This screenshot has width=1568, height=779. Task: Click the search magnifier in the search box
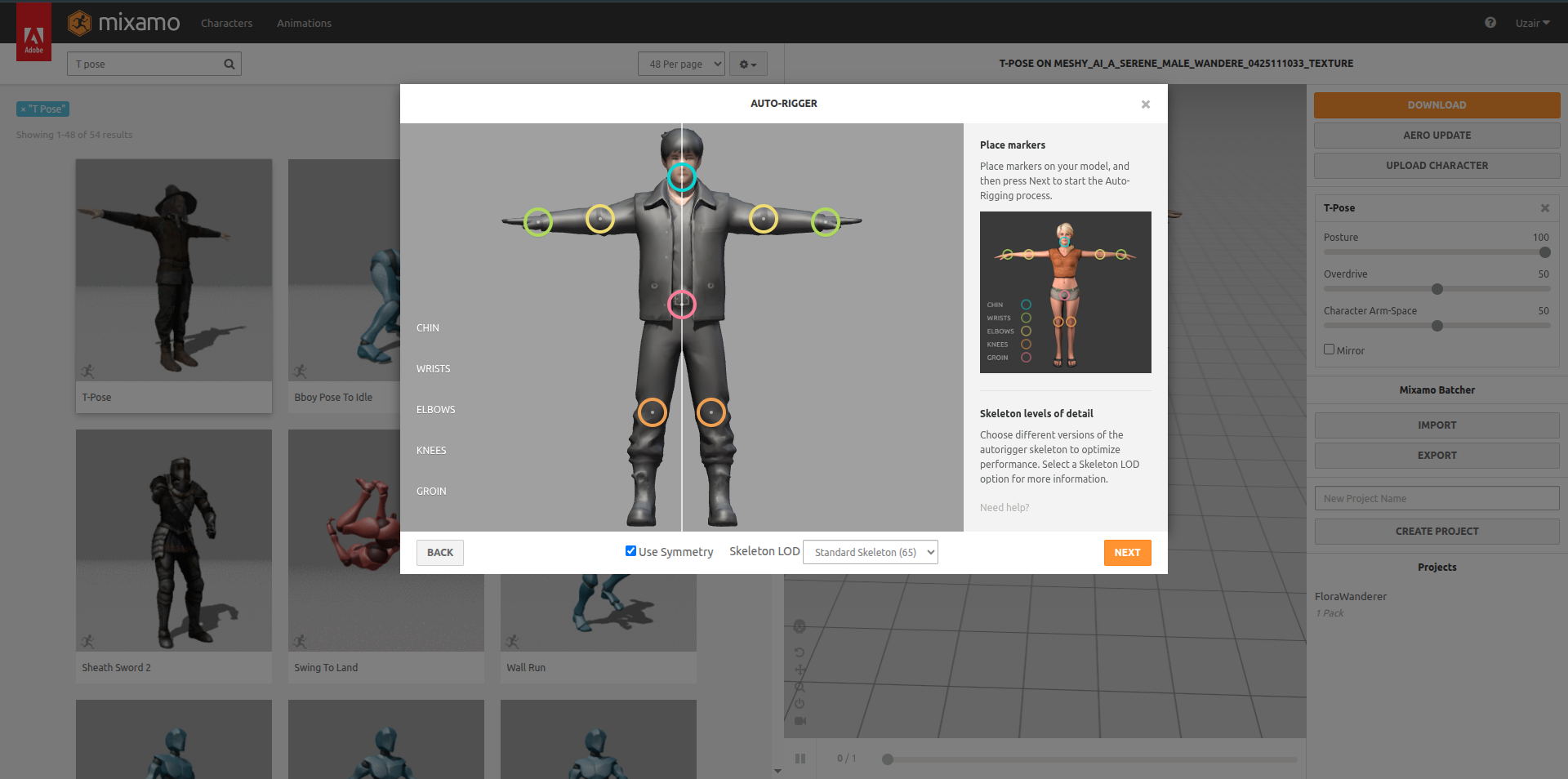click(229, 63)
